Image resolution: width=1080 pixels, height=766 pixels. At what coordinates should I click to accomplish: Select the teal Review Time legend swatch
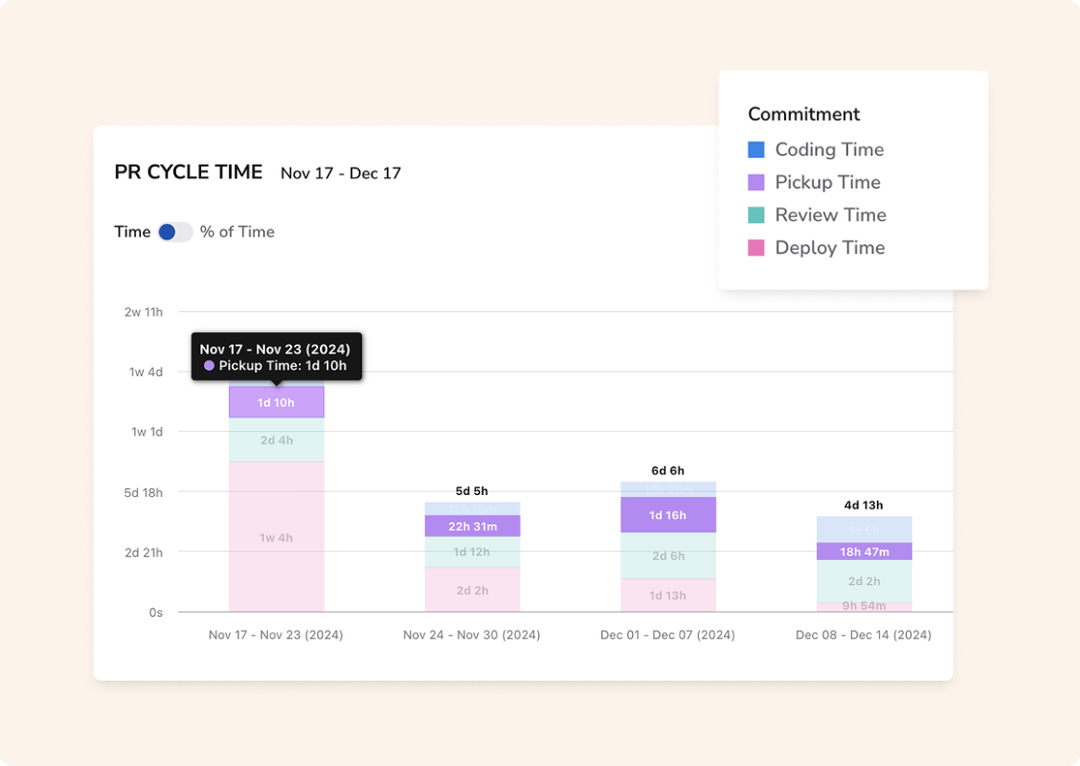756,214
